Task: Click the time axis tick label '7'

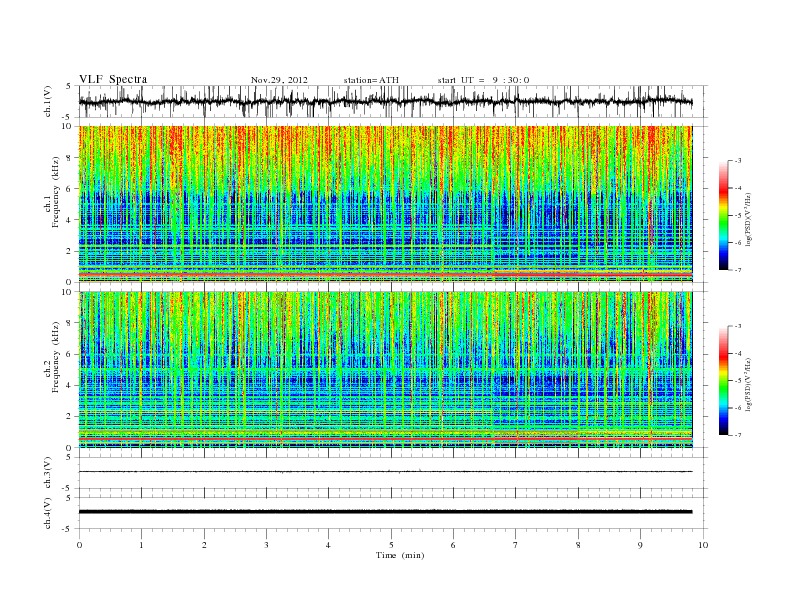Action: [516, 545]
